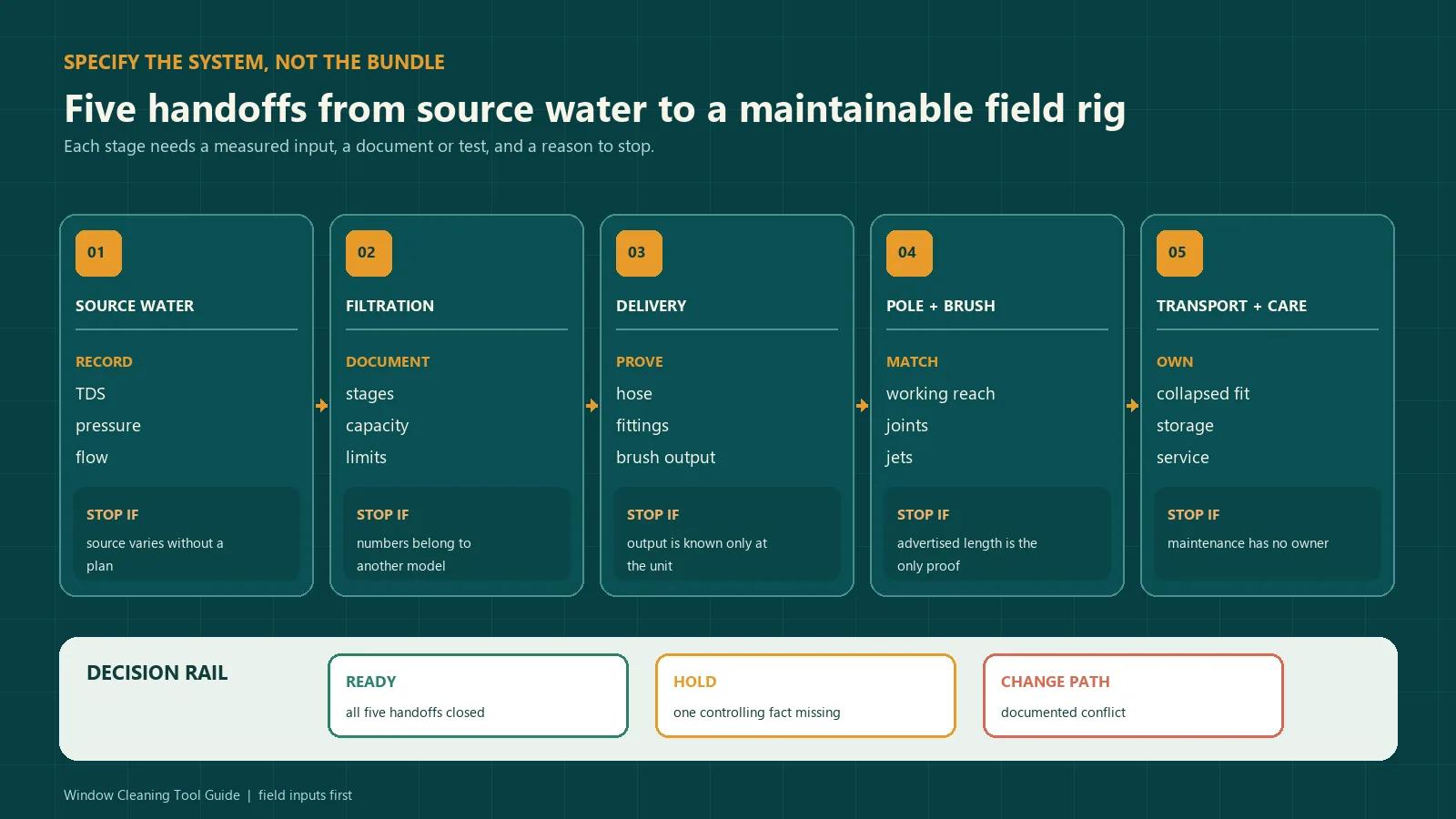Click 'output is known only at the unit' box
The image size is (1456, 819).
pos(727,533)
